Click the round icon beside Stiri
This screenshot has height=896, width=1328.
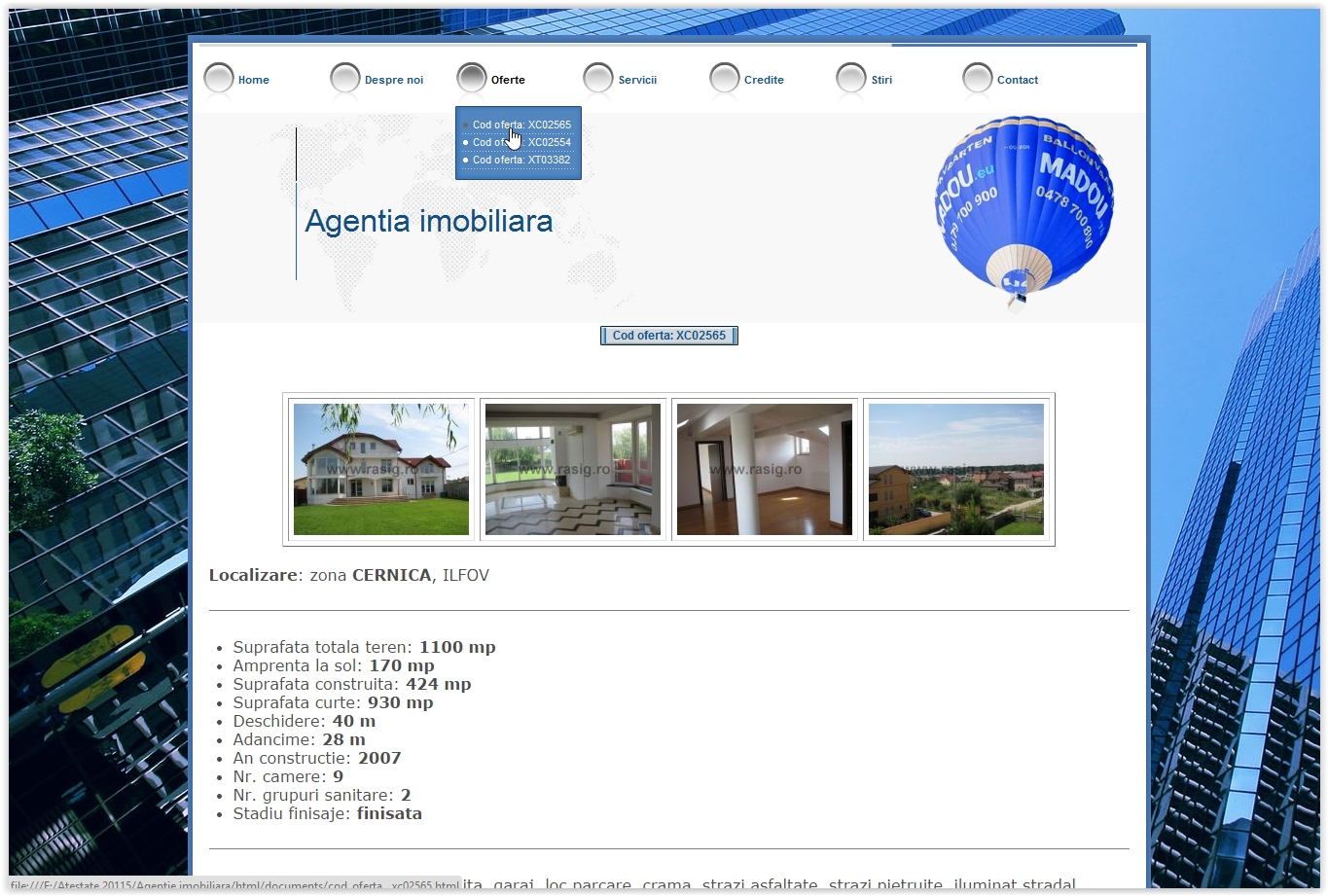(x=851, y=79)
